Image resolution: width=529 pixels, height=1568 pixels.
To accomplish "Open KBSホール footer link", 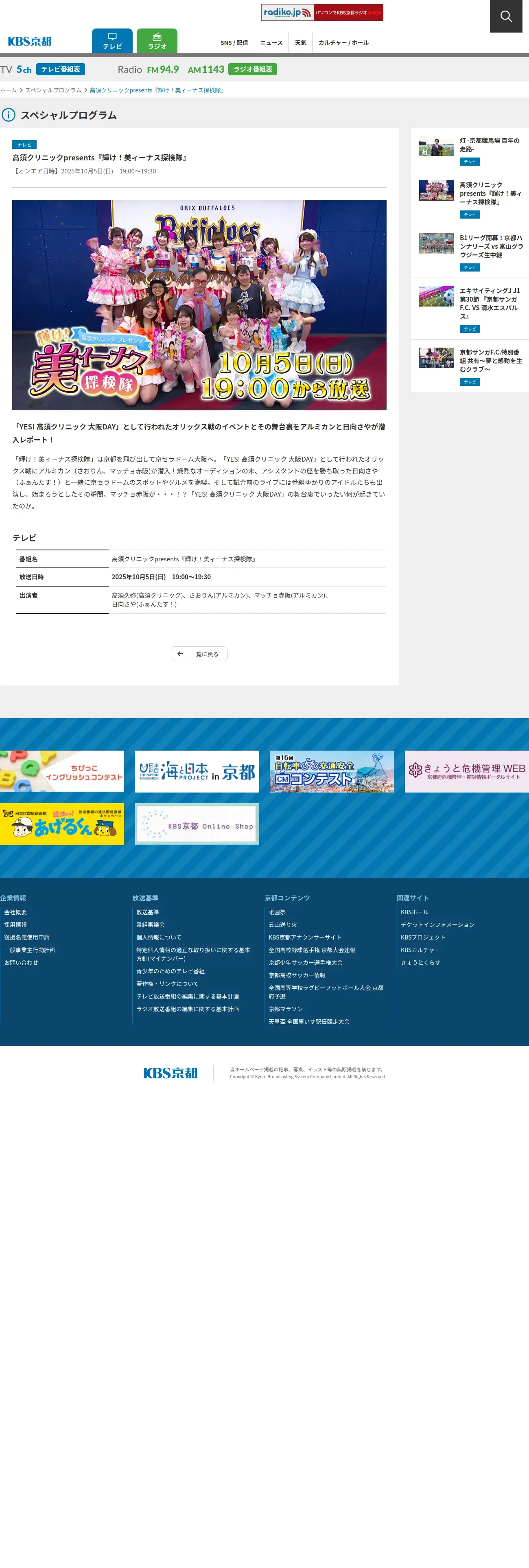I will pos(415,913).
